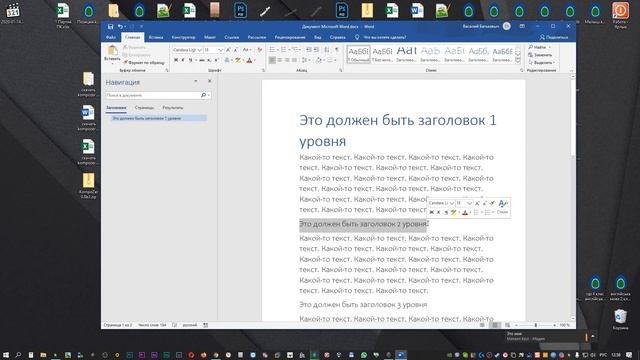This screenshot has height=360, width=640.
Task: Toggle Subscript in the ribbon
Action: tap(209, 60)
